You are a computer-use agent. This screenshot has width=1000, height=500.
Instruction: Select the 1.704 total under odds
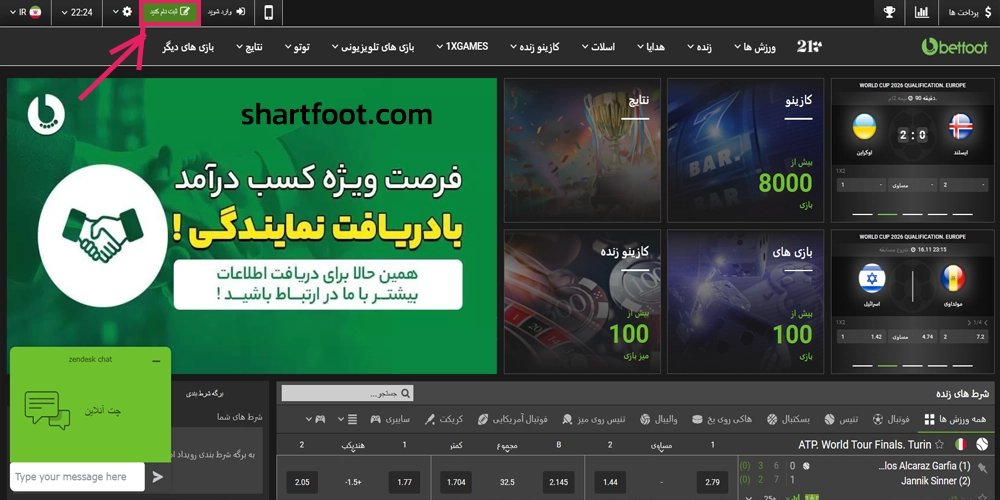(456, 483)
